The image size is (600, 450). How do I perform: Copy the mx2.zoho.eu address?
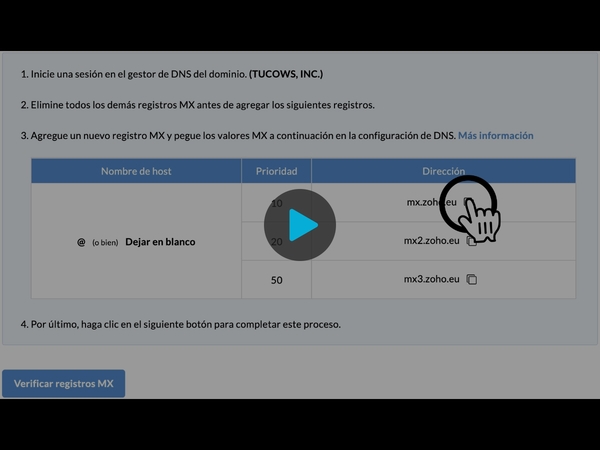[471, 241]
